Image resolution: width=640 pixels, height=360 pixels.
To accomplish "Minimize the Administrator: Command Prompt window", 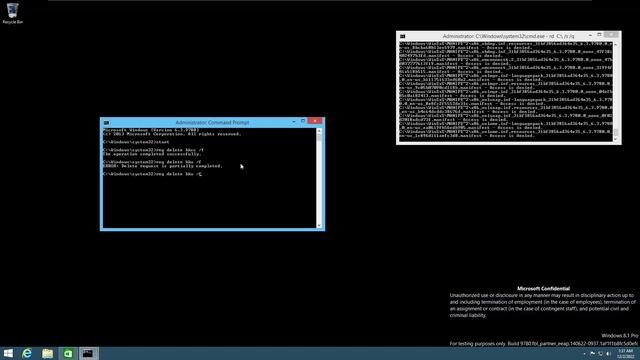I will 294,122.
